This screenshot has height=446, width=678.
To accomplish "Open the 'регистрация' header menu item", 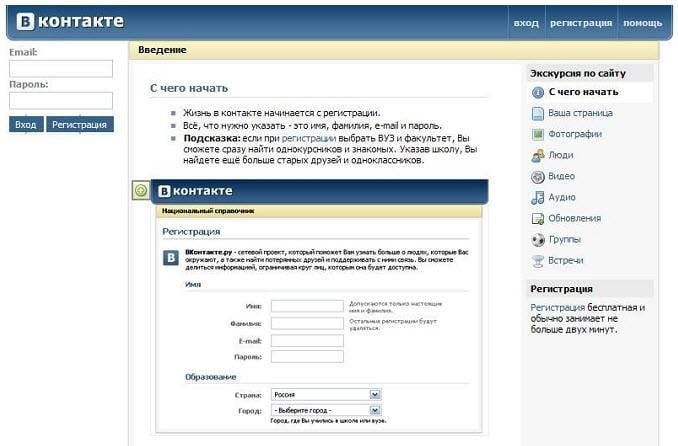I will tap(581, 23).
